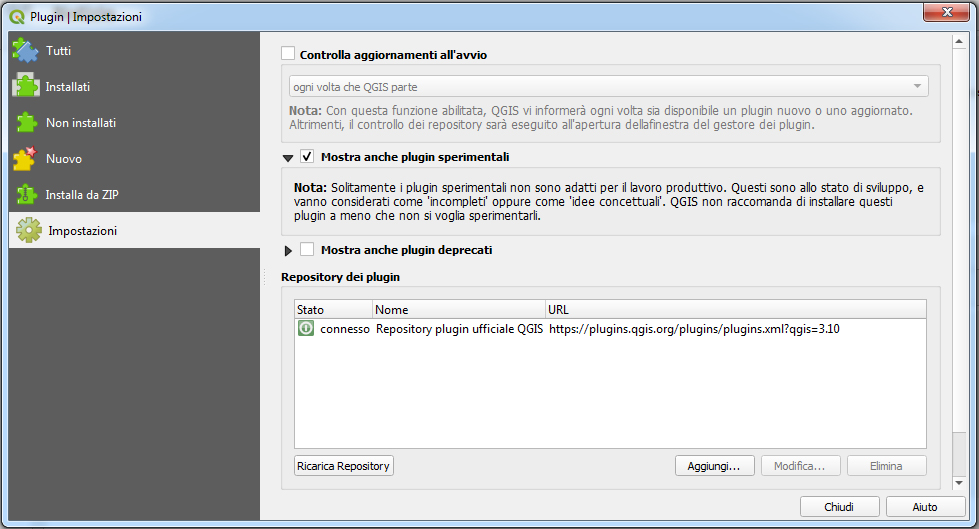The image size is (979, 529).
Task: Select 'Repository plugin ufficiale QGIS' name cell
Action: (x=460, y=329)
